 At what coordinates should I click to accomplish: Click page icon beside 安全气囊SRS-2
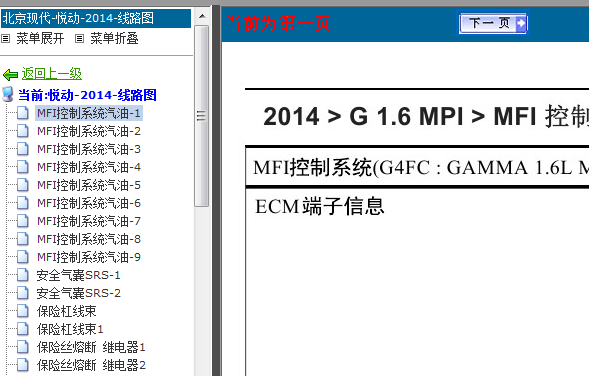click(x=23, y=293)
